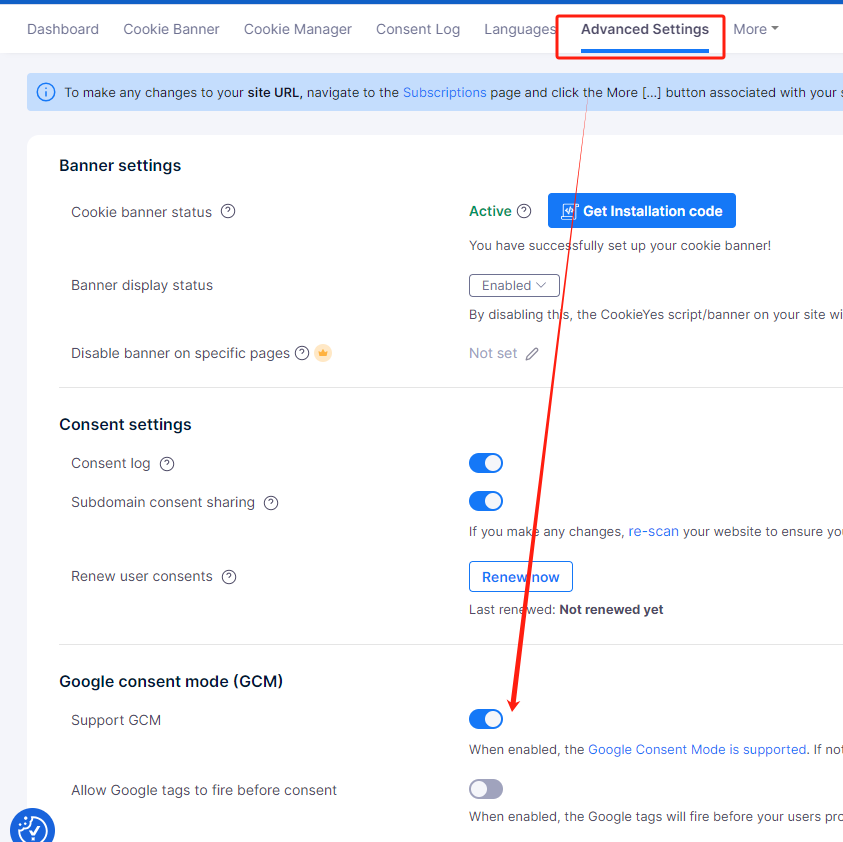This screenshot has height=842, width=843.
Task: Disable the Consent log toggle
Action: 486,463
